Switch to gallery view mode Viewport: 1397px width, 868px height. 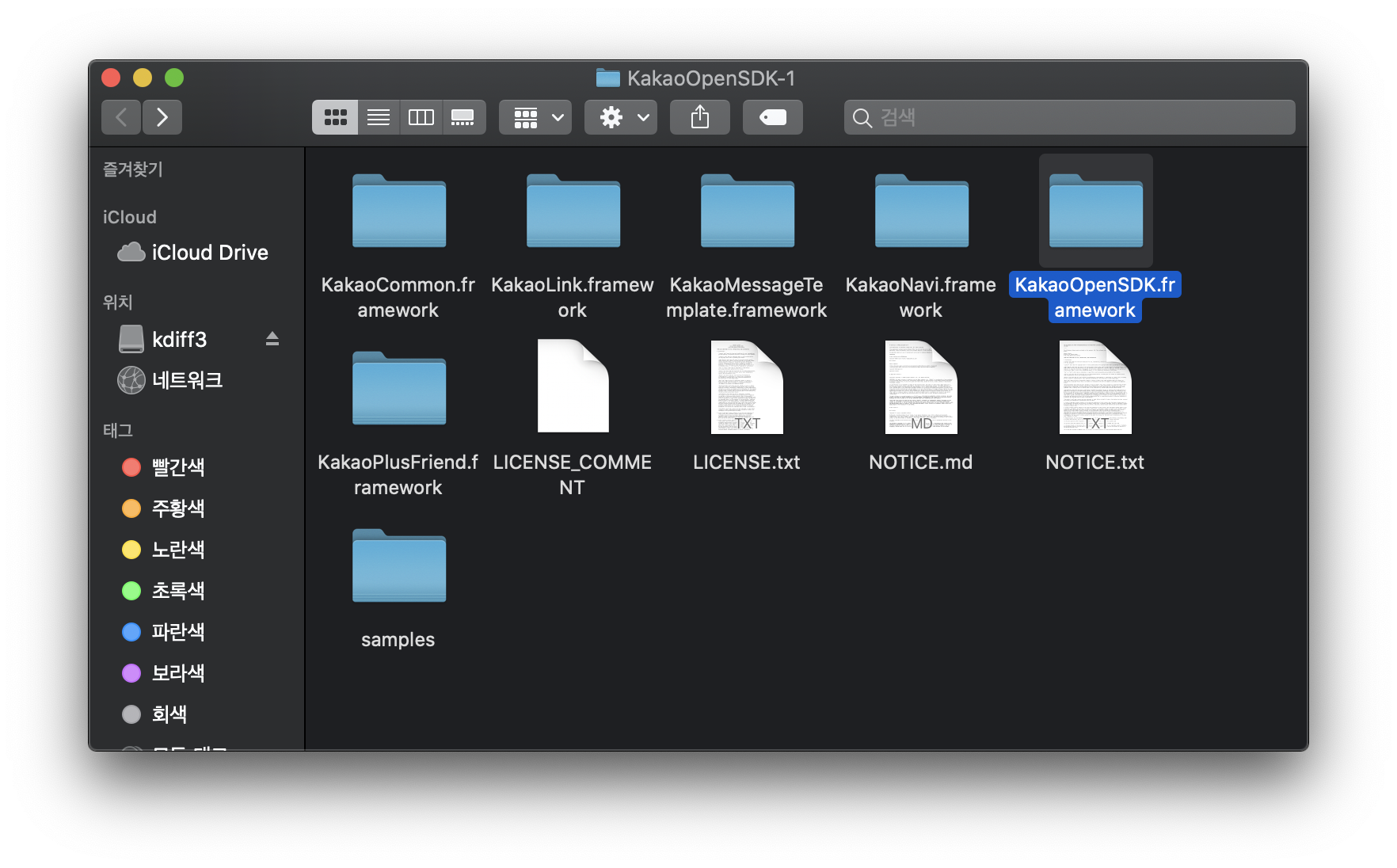463,117
